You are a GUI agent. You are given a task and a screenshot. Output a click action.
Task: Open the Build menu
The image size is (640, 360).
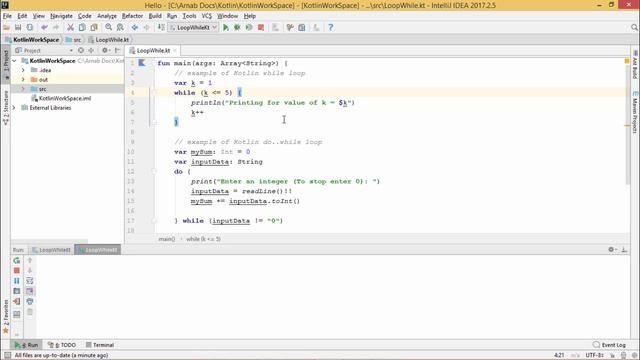(x=155, y=16)
